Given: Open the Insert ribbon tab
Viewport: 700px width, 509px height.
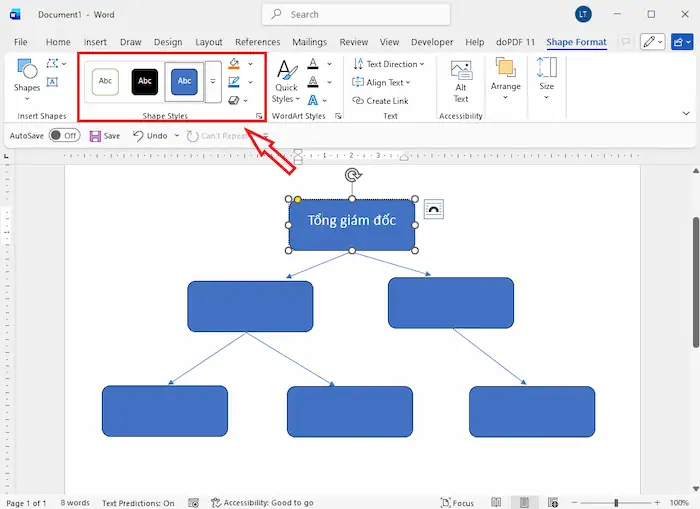Looking at the screenshot, I should pyautogui.click(x=95, y=42).
